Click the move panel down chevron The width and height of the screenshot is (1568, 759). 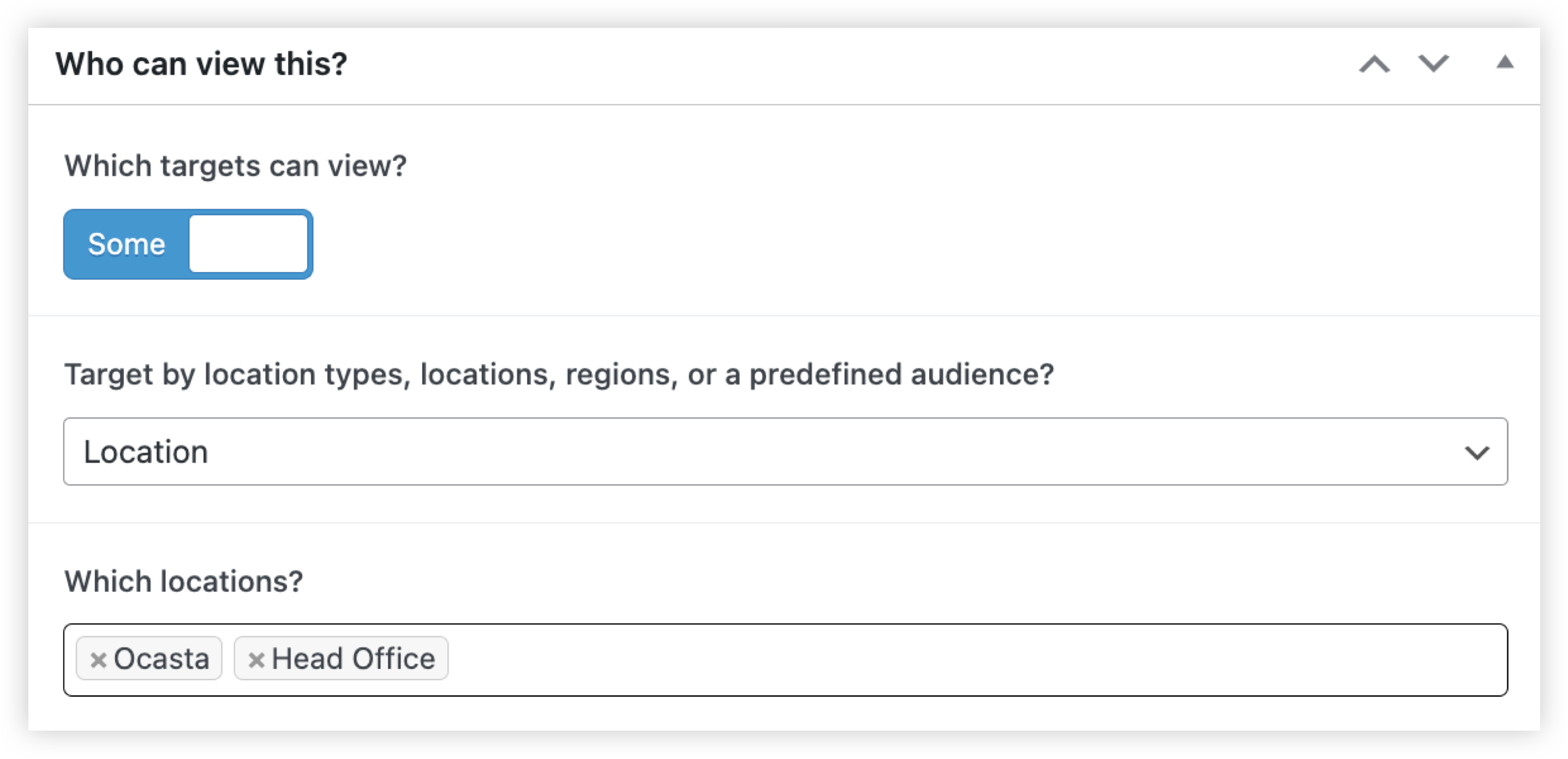click(x=1433, y=64)
